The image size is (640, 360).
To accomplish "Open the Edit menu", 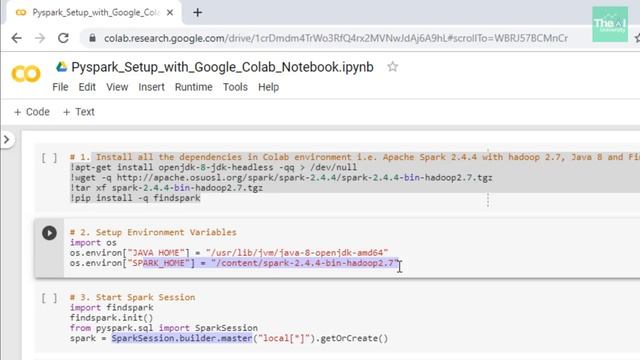I will [87, 87].
